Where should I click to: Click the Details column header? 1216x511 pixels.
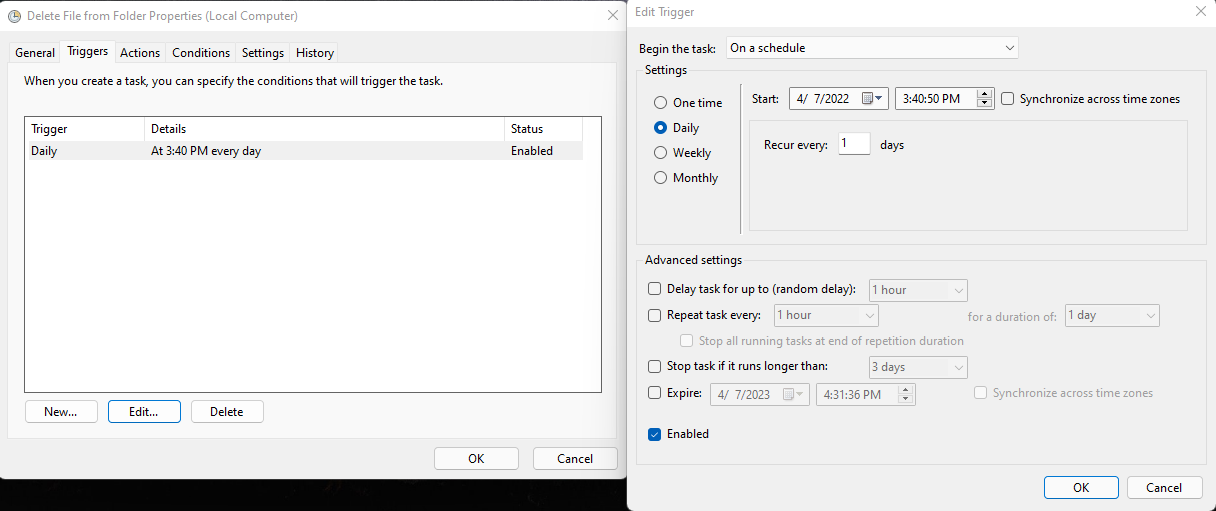(325, 129)
